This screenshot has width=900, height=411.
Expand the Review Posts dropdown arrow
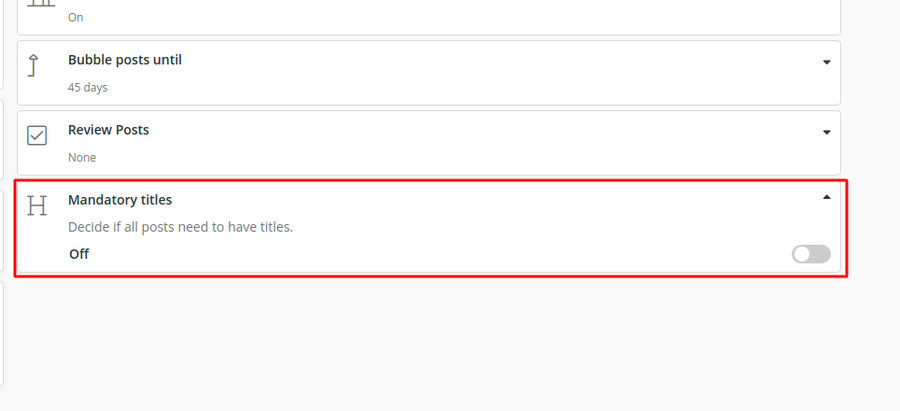pos(827,132)
